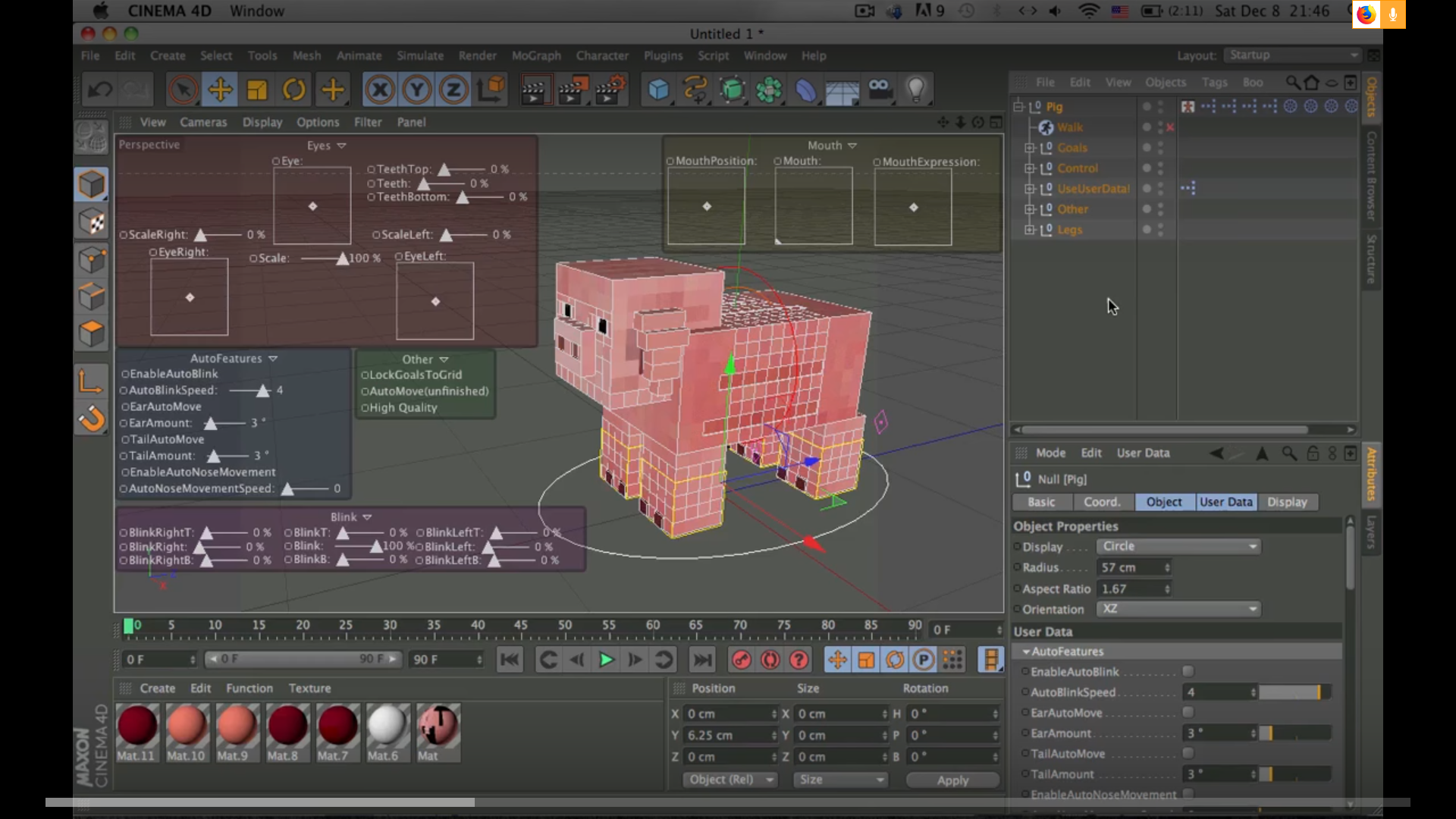Viewport: 1456px width, 819px height.
Task: Select the Scale tool
Action: [257, 90]
